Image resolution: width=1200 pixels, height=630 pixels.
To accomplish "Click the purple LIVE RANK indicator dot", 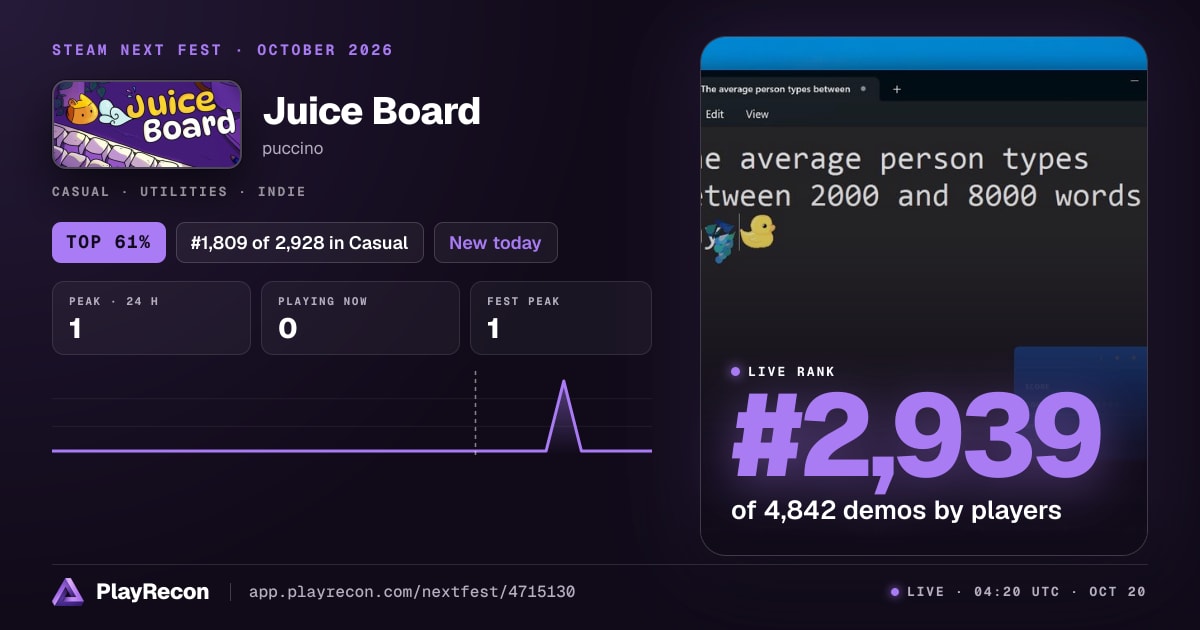I will point(736,372).
